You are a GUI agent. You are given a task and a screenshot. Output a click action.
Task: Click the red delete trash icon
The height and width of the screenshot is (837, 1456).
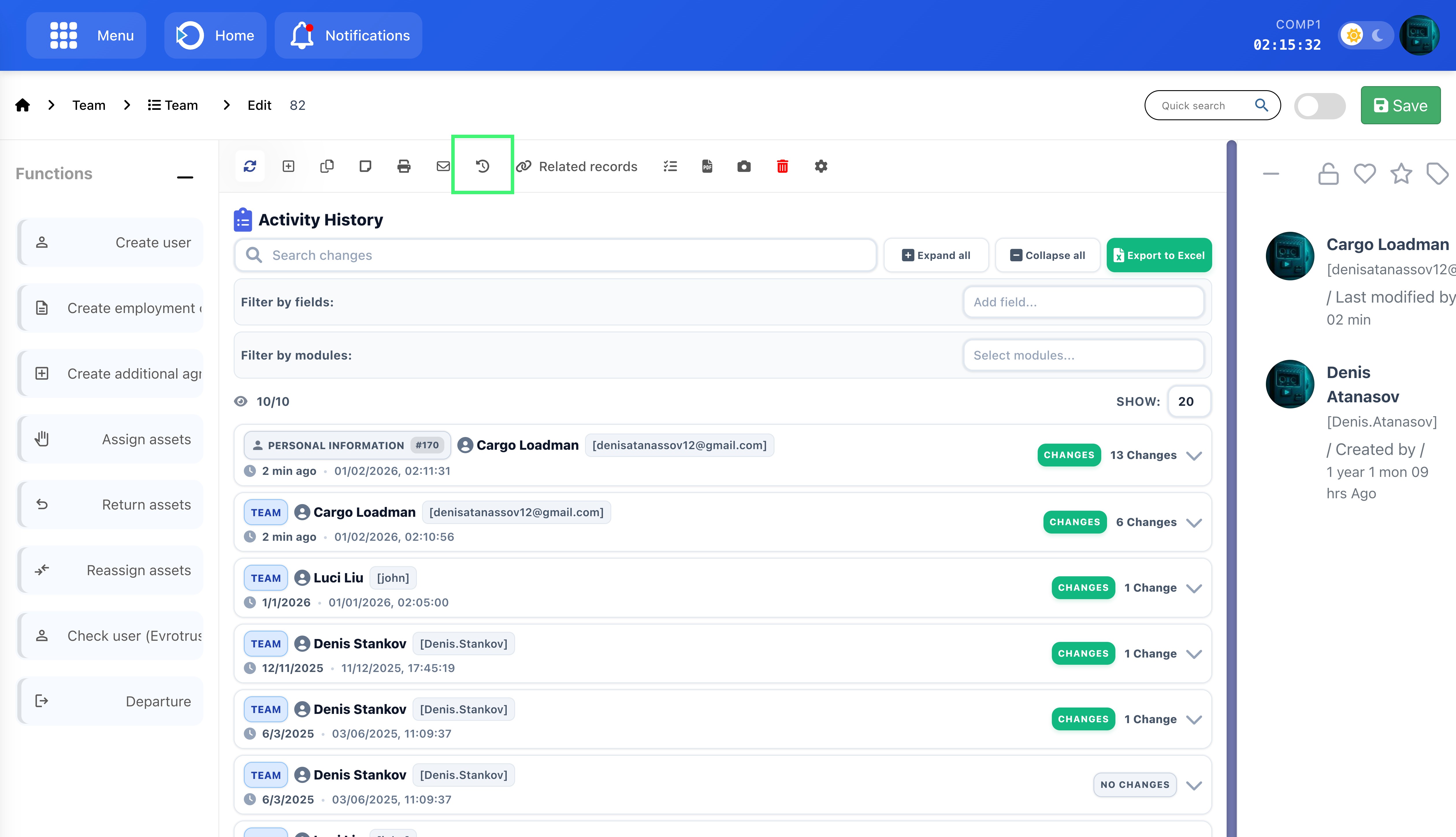click(x=782, y=166)
